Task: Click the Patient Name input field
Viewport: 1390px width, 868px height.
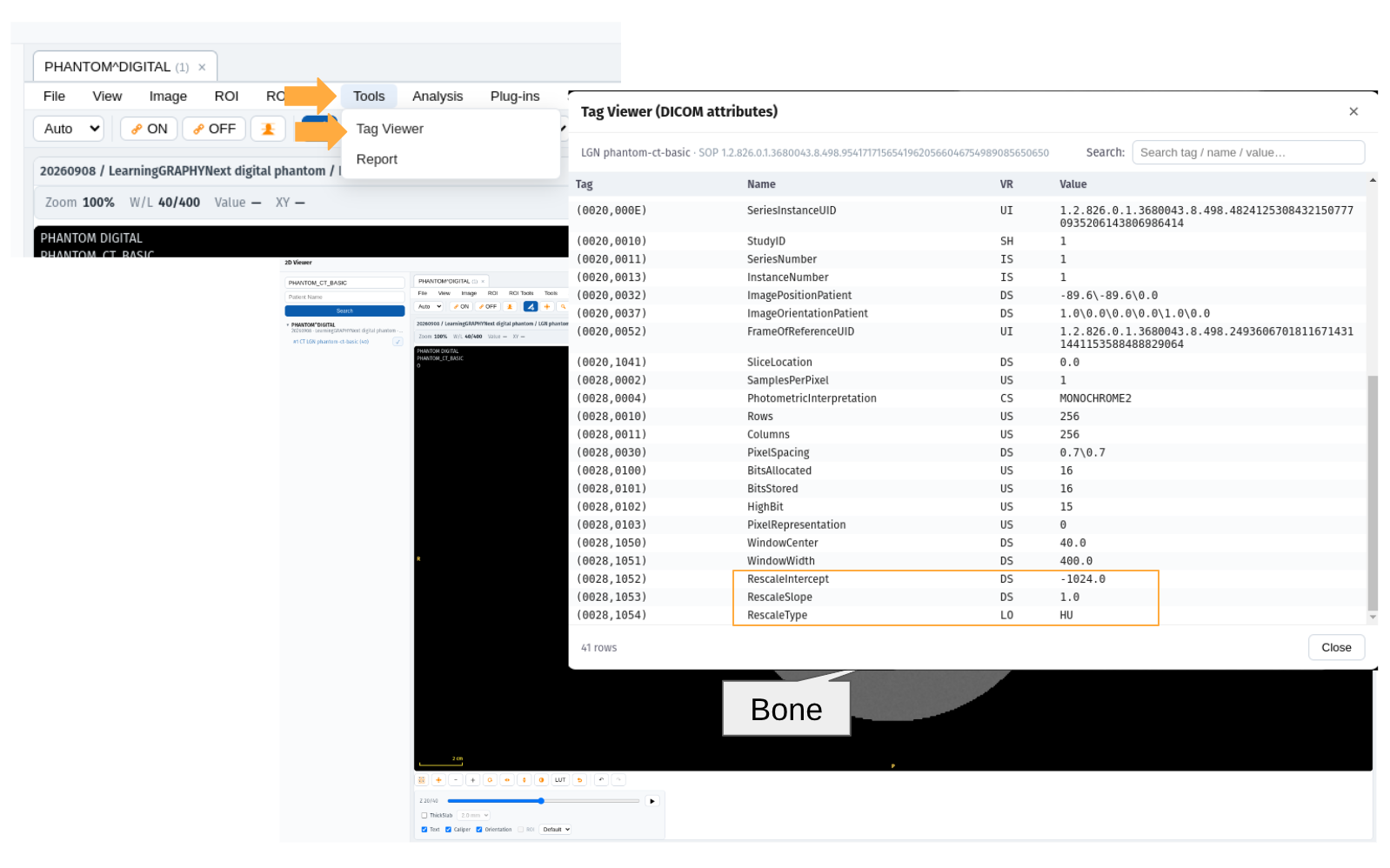Action: click(x=344, y=297)
